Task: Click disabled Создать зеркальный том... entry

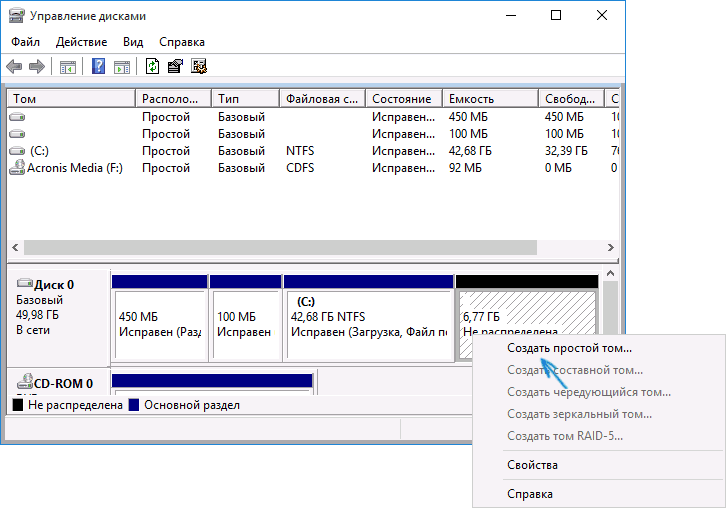Action: tap(579, 414)
